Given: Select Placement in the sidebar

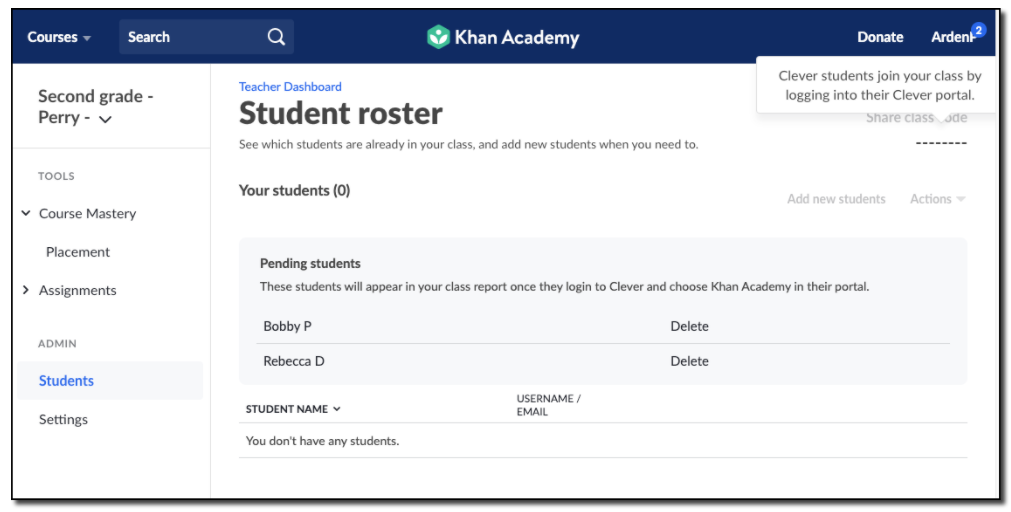Looking at the screenshot, I should (x=78, y=252).
